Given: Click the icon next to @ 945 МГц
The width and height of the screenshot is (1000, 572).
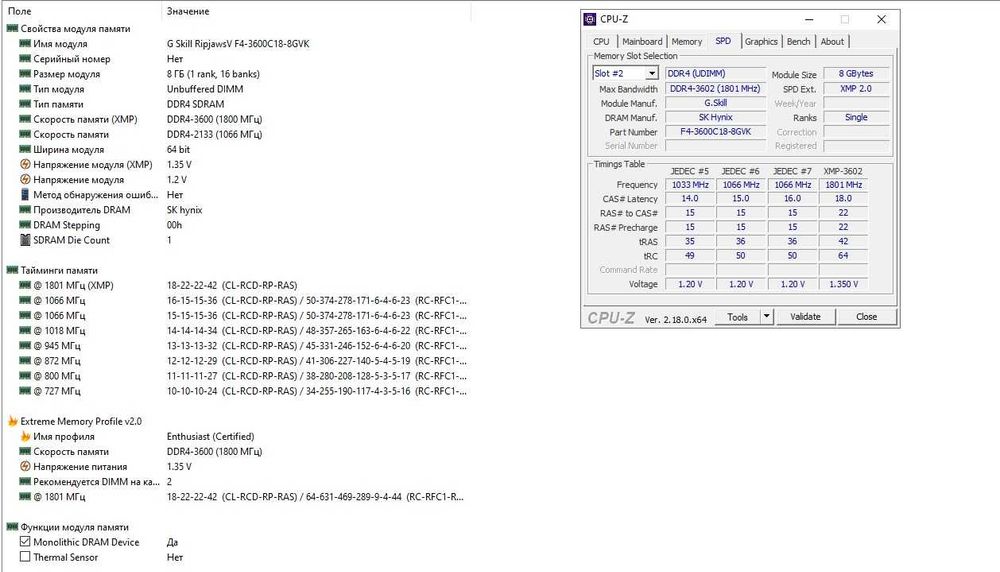Looking at the screenshot, I should pyautogui.click(x=25, y=346).
